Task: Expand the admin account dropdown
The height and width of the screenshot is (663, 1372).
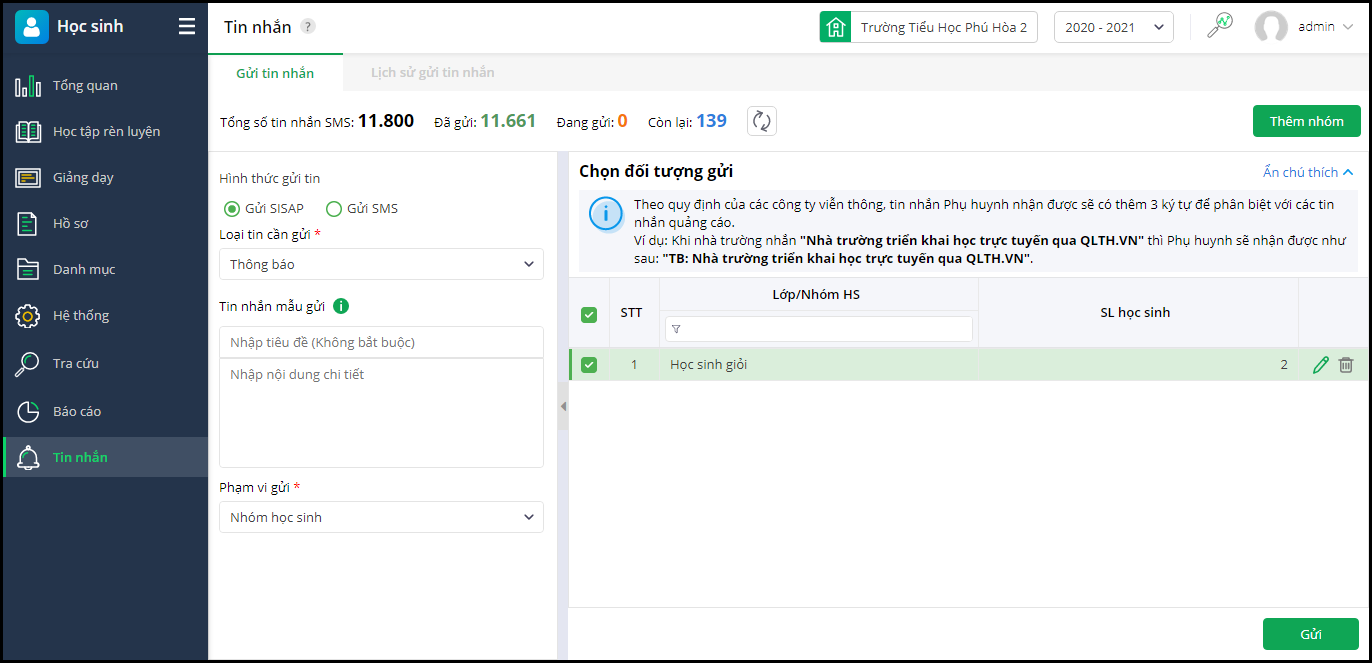Action: (x=1348, y=28)
